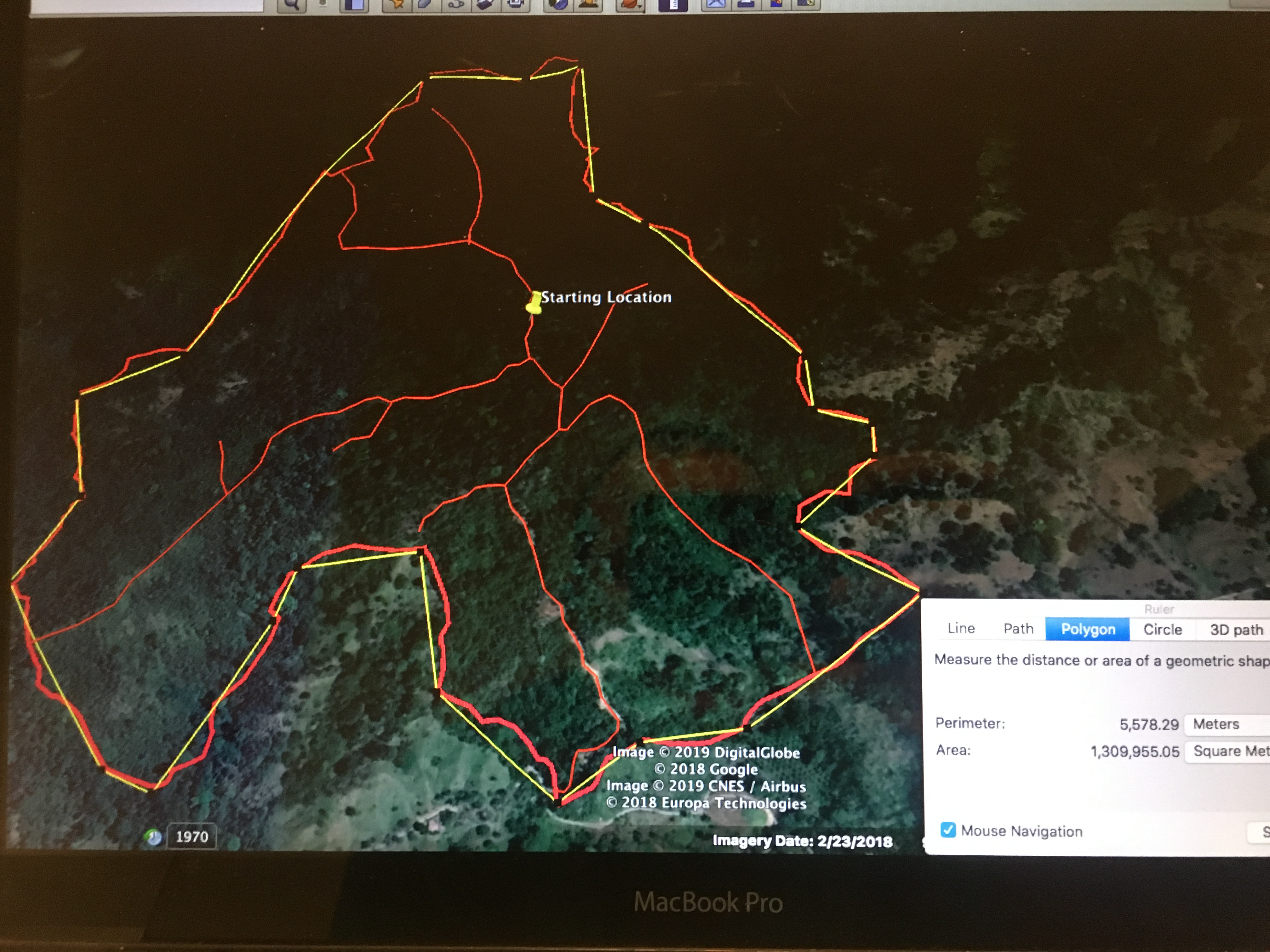This screenshot has height=952, width=1270.
Task: Click the Ruler toolbar icon
Action: 673,5
